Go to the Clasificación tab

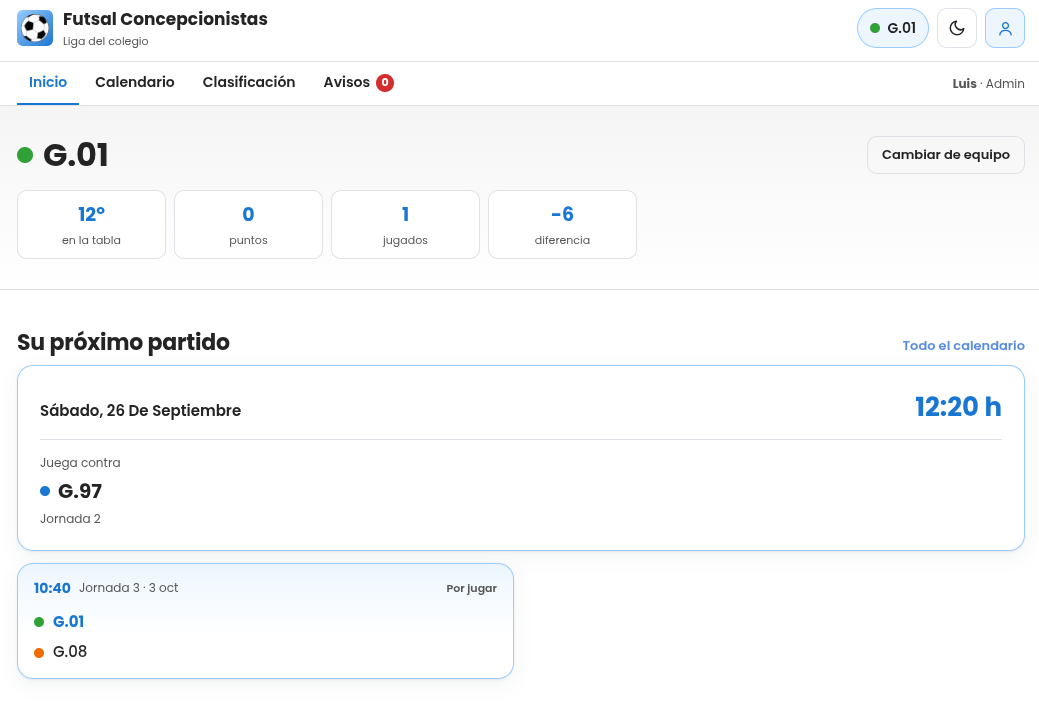[x=249, y=83]
